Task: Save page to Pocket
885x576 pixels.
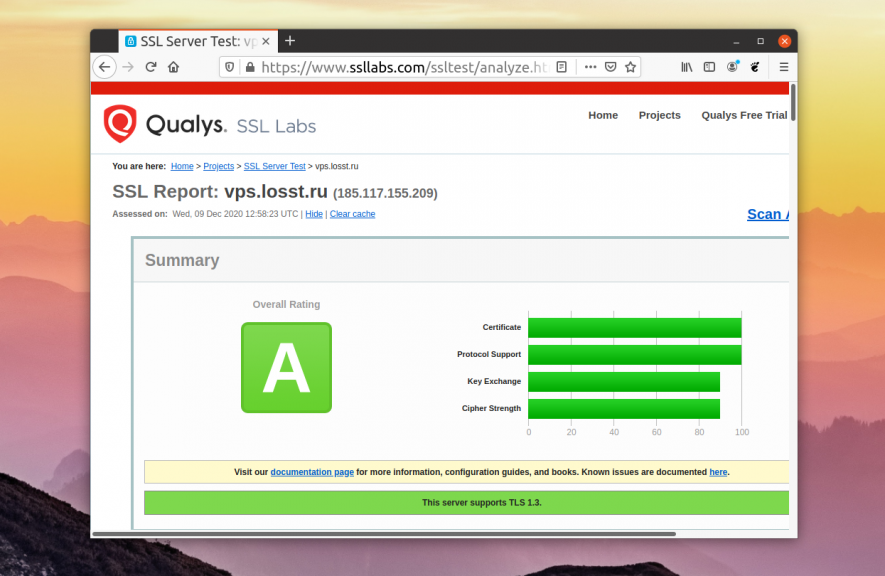Action: 610,67
